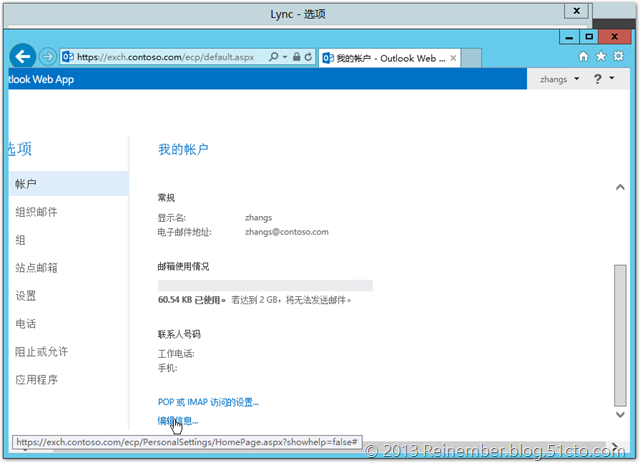Expand the zhangs user dropdown
This screenshot has width=640, height=463.
click(x=559, y=79)
